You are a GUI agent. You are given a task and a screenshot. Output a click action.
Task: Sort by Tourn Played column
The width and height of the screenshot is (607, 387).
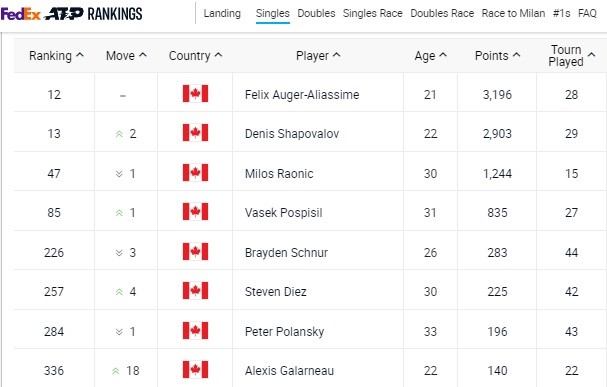pos(571,56)
